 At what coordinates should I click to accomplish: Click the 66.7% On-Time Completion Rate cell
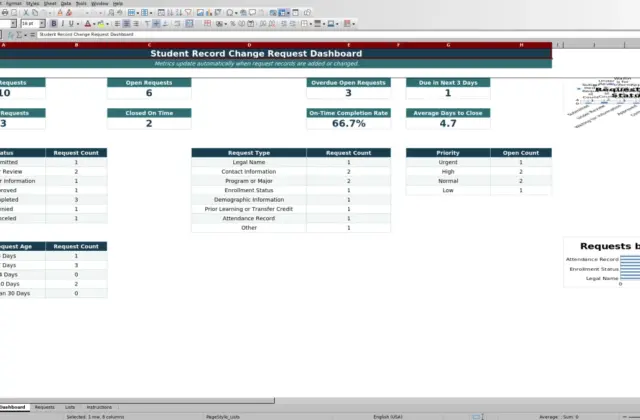(349, 123)
